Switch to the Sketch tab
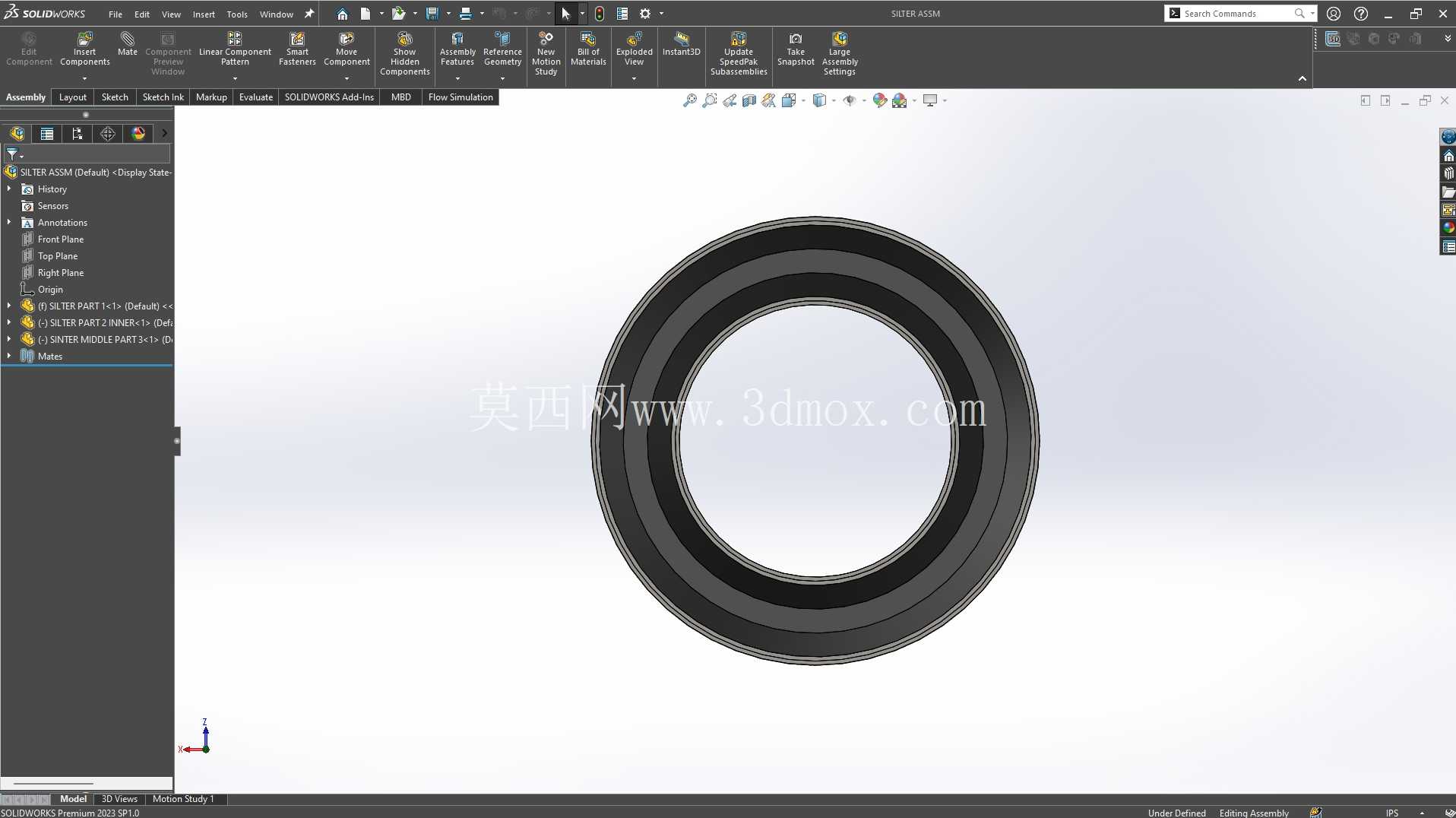Image resolution: width=1456 pixels, height=818 pixels. [x=115, y=97]
